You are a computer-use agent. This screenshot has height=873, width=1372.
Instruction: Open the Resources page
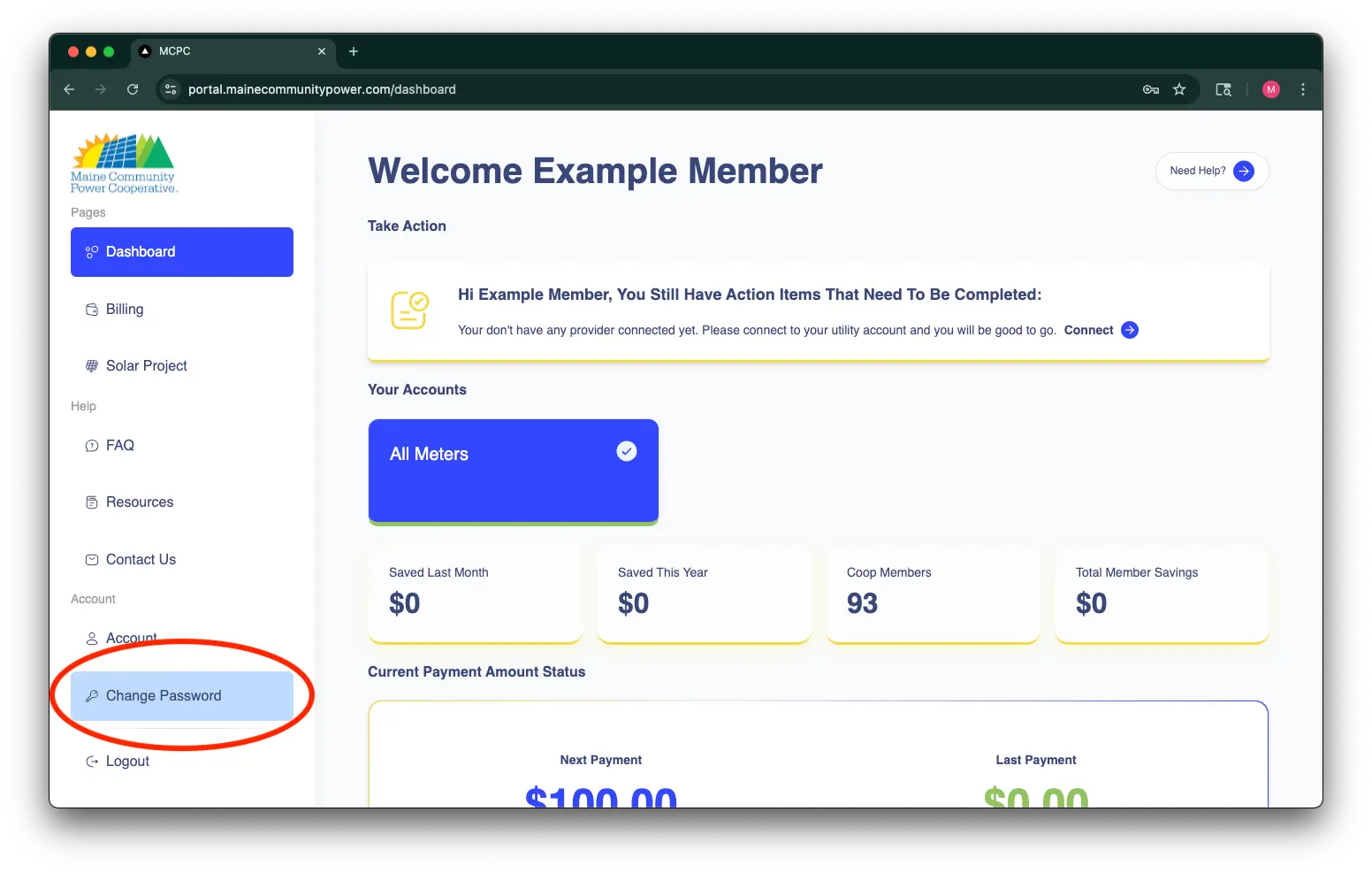tap(182, 502)
